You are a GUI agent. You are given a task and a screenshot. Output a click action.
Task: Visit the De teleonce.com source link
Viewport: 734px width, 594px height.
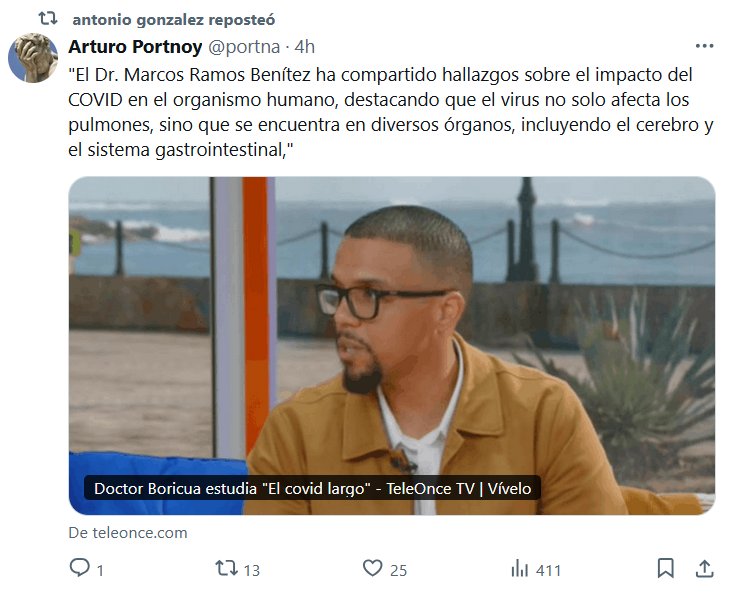click(128, 533)
